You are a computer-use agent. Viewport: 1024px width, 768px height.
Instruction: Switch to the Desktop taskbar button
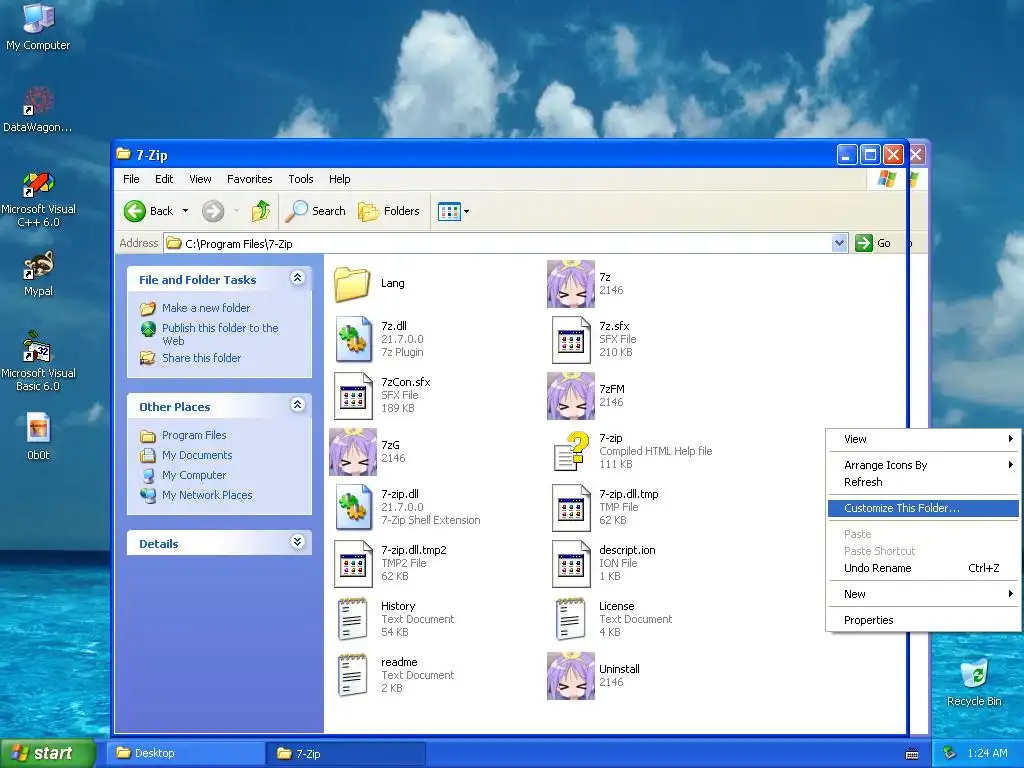187,754
